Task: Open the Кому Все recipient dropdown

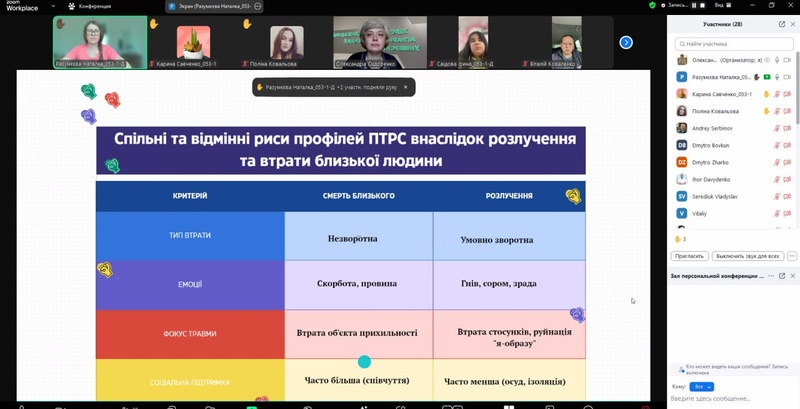Action: pos(702,387)
